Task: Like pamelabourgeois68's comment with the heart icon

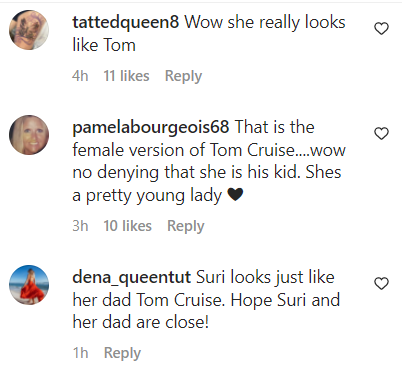Action: (381, 134)
